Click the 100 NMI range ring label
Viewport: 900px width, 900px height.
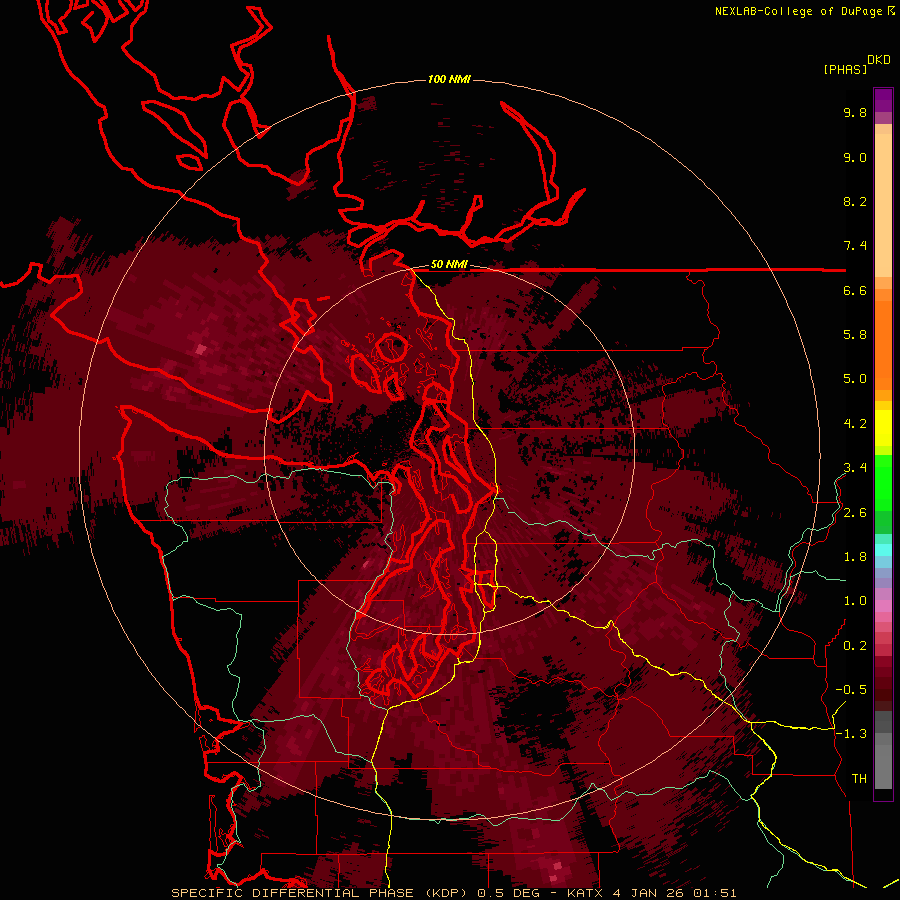[x=449, y=79]
